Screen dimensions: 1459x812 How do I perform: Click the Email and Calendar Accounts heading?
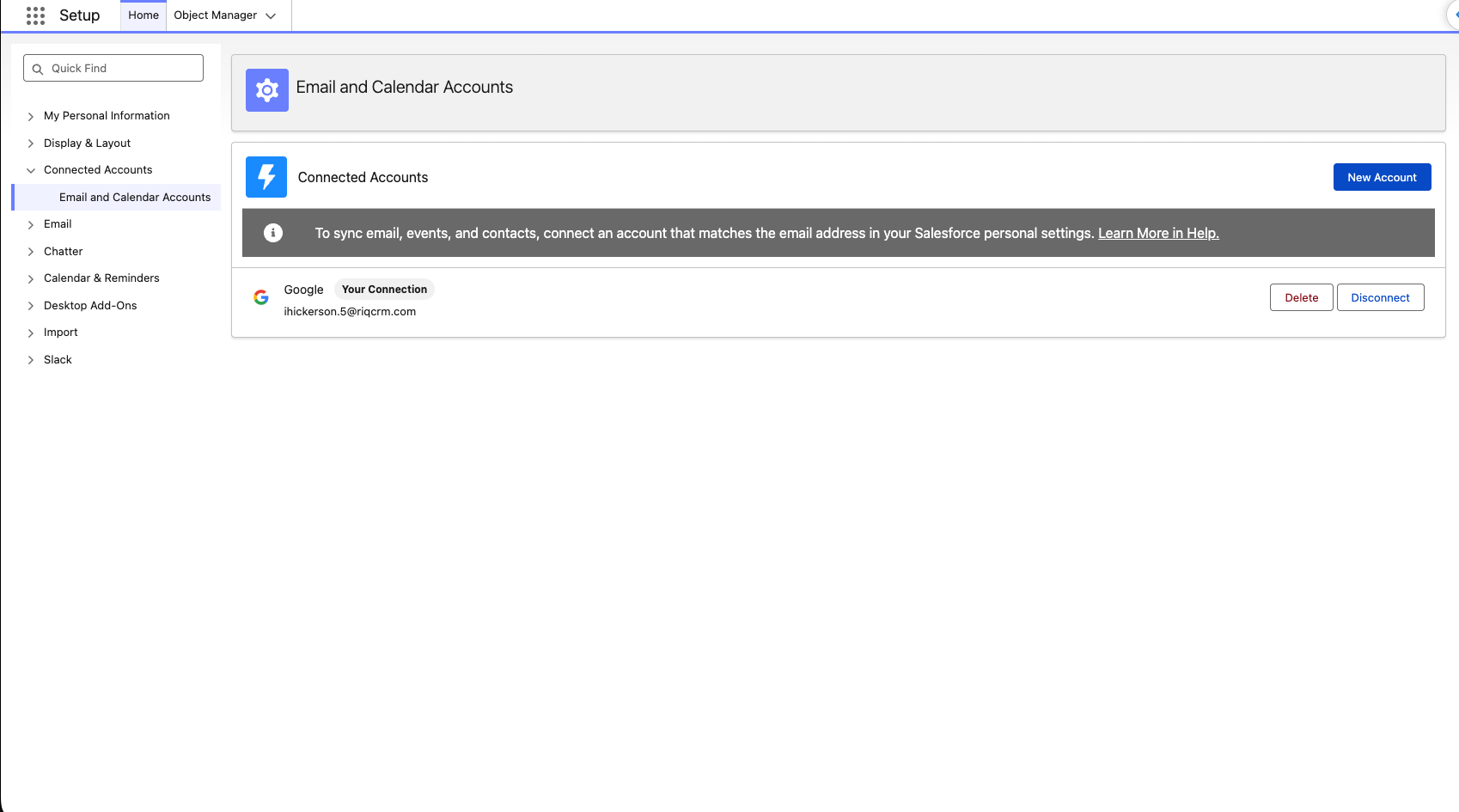pos(405,87)
